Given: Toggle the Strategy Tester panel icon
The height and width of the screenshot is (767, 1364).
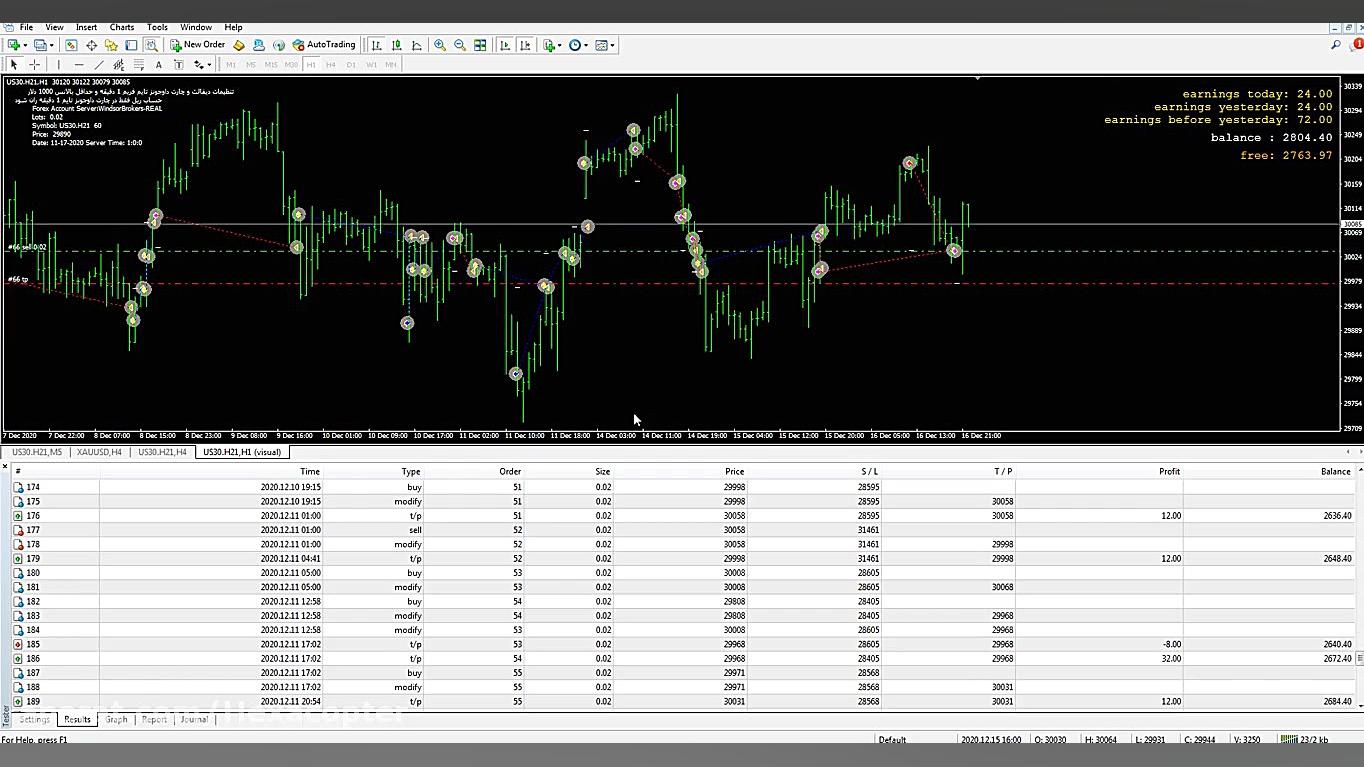Looking at the screenshot, I should [x=151, y=45].
